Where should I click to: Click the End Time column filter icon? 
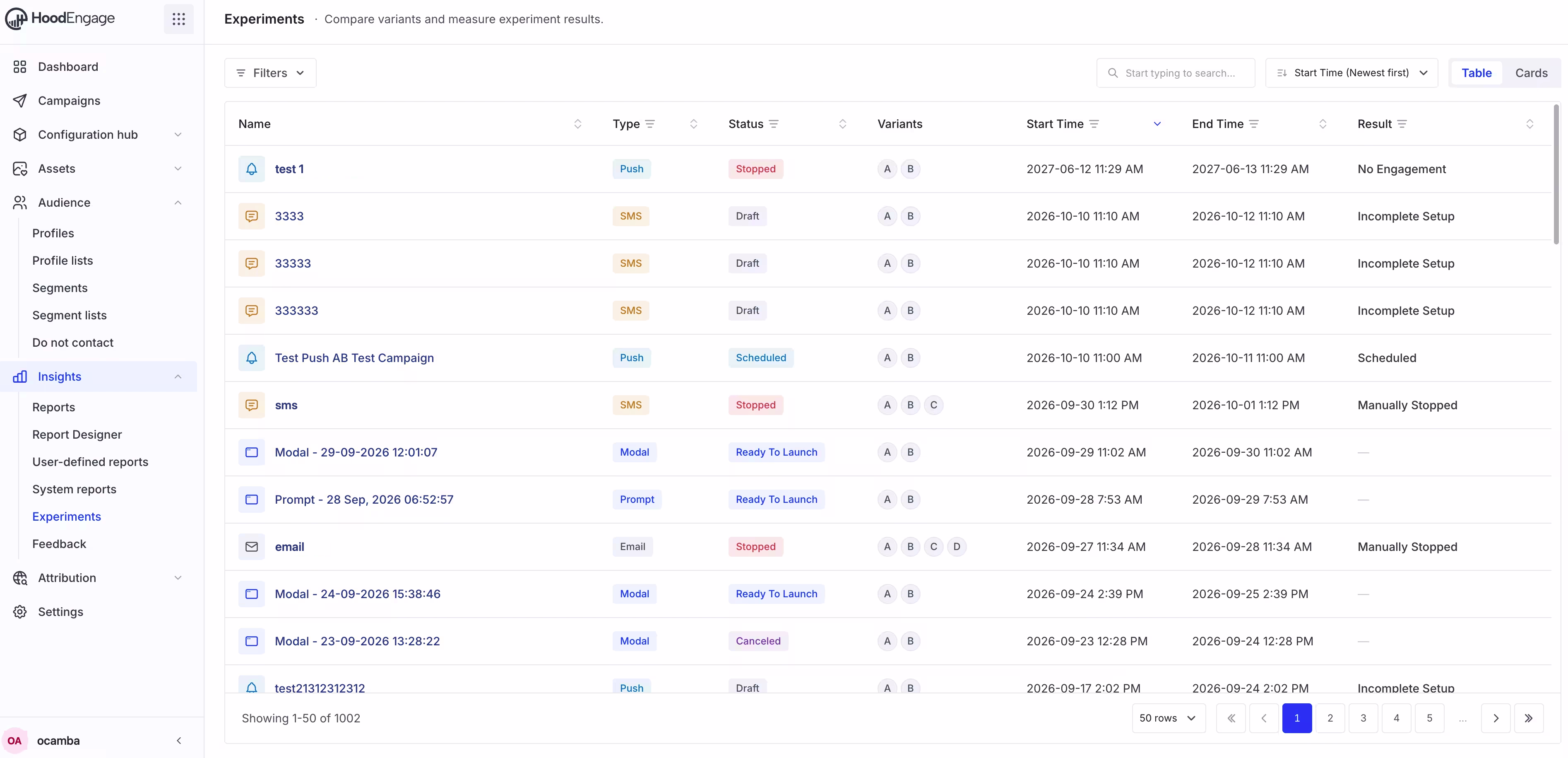(1254, 124)
